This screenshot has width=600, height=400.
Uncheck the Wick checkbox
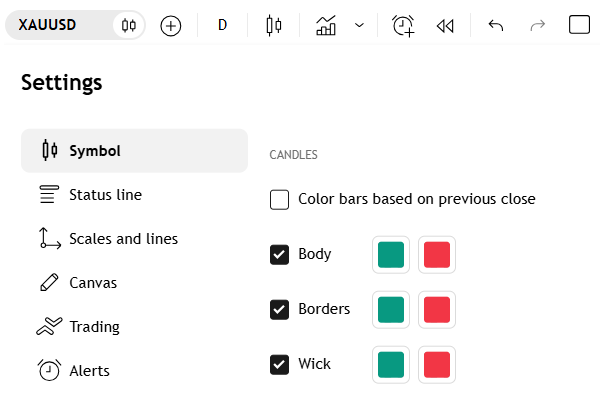click(x=279, y=364)
